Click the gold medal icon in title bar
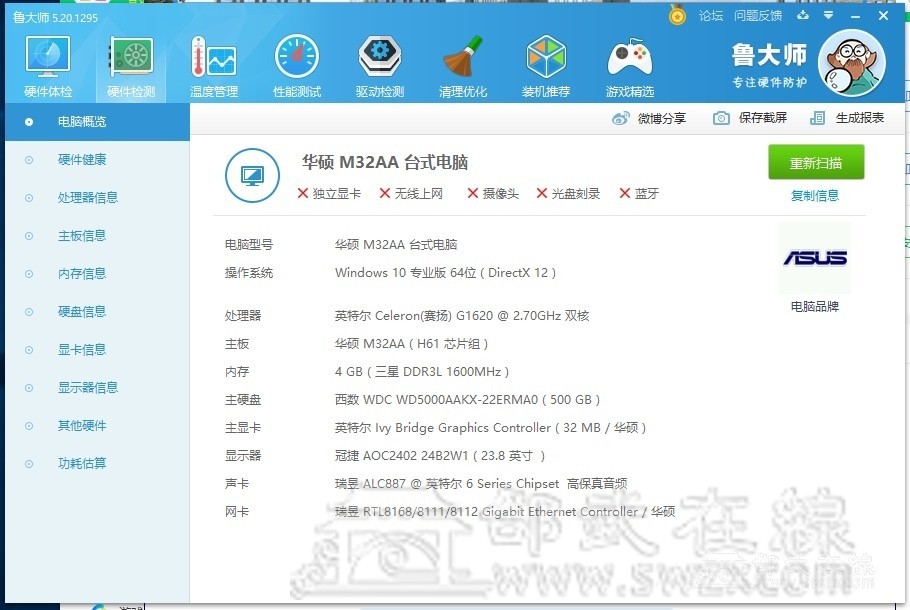Image resolution: width=910 pixels, height=610 pixels. (678, 16)
